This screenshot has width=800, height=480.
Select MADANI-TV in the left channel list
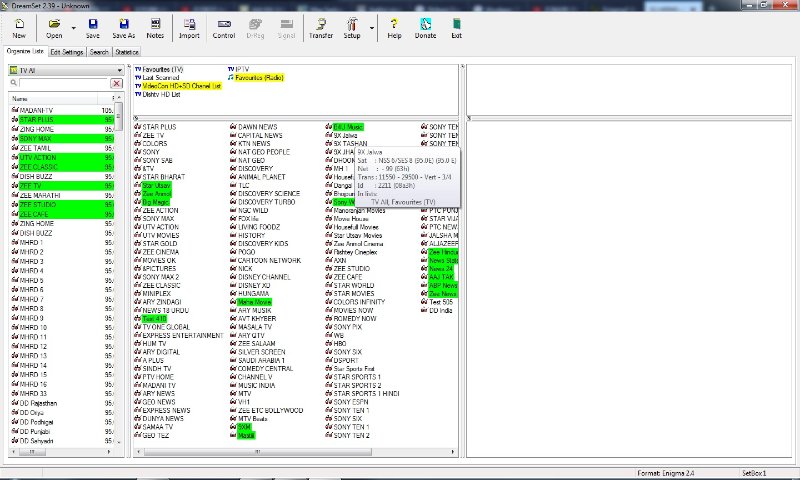tap(36, 110)
